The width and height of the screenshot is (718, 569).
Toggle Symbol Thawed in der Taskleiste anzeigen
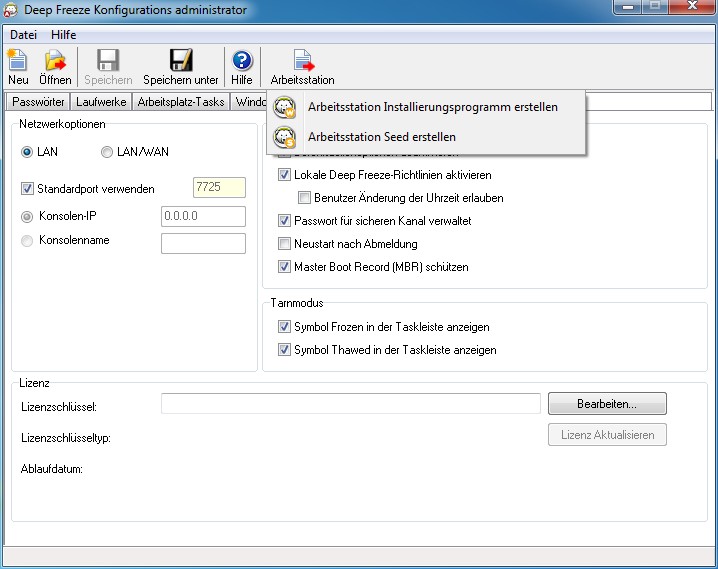pyautogui.click(x=284, y=350)
